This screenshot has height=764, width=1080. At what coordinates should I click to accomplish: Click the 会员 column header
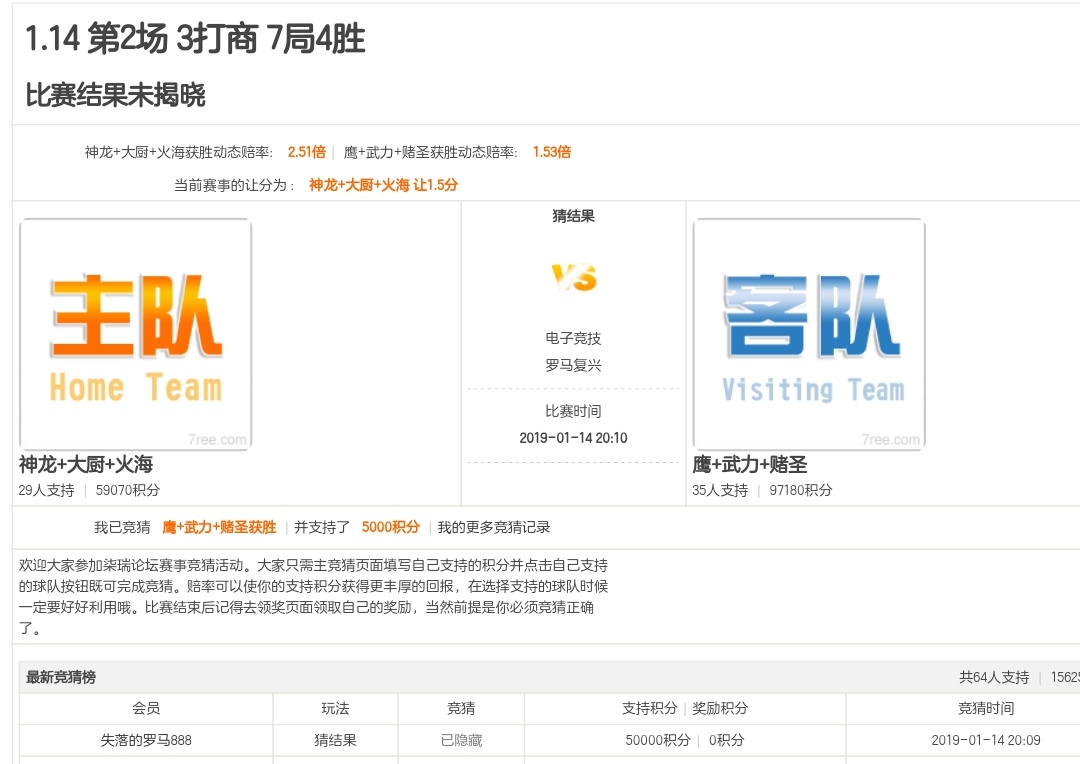tap(146, 708)
